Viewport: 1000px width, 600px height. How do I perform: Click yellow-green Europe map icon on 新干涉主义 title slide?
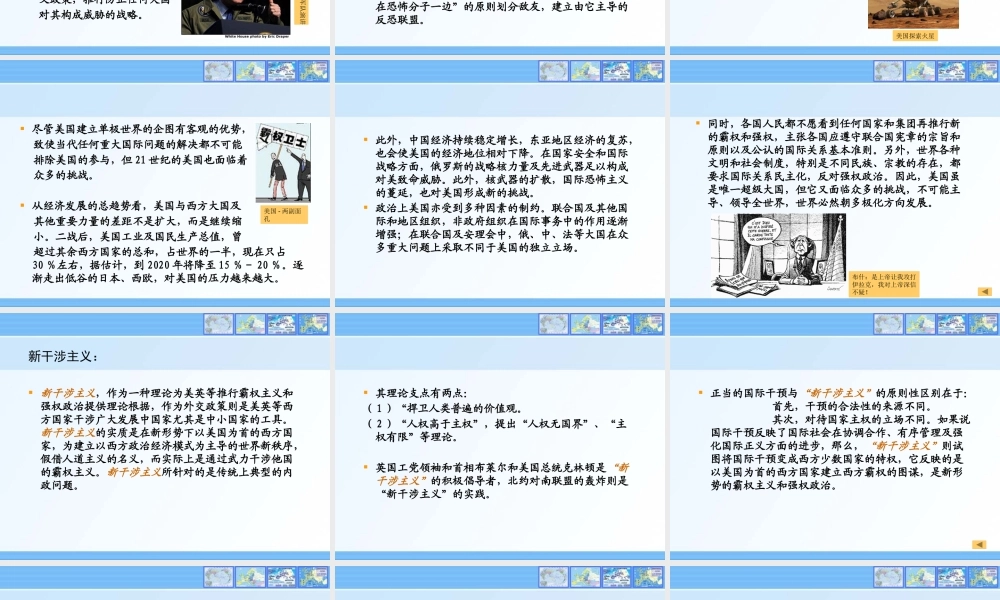coord(250,324)
